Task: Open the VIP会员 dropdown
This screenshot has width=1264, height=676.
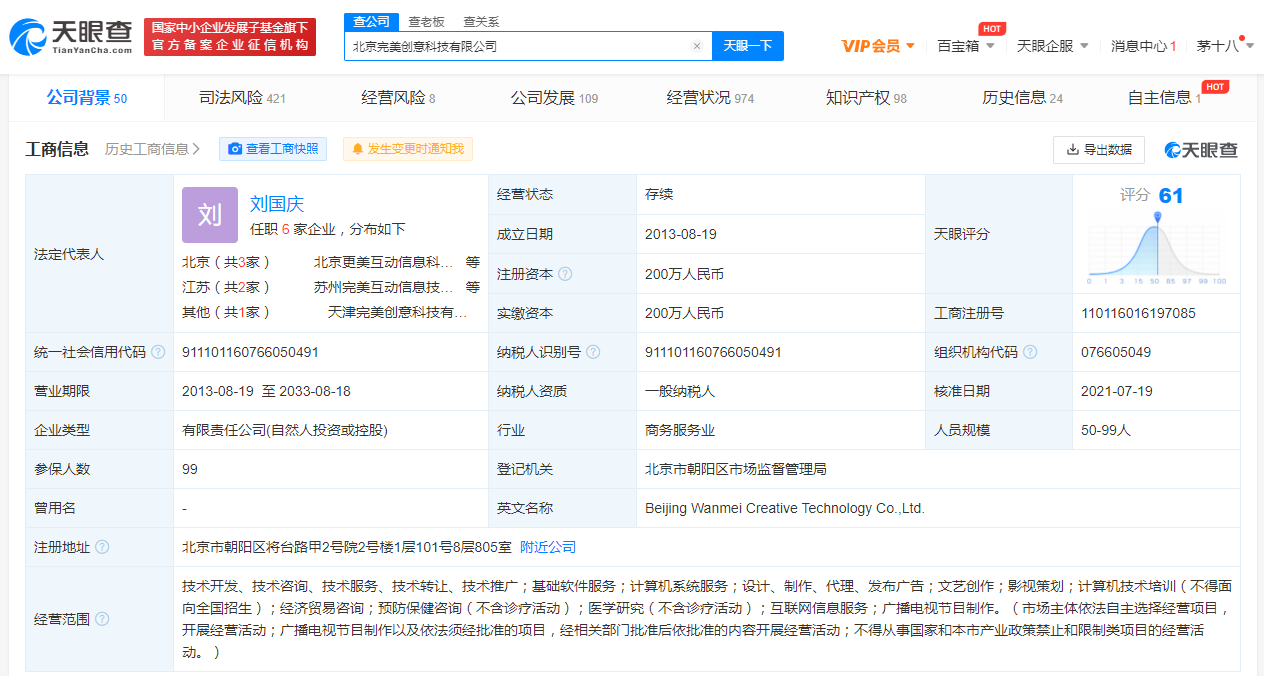Action: 878,46
